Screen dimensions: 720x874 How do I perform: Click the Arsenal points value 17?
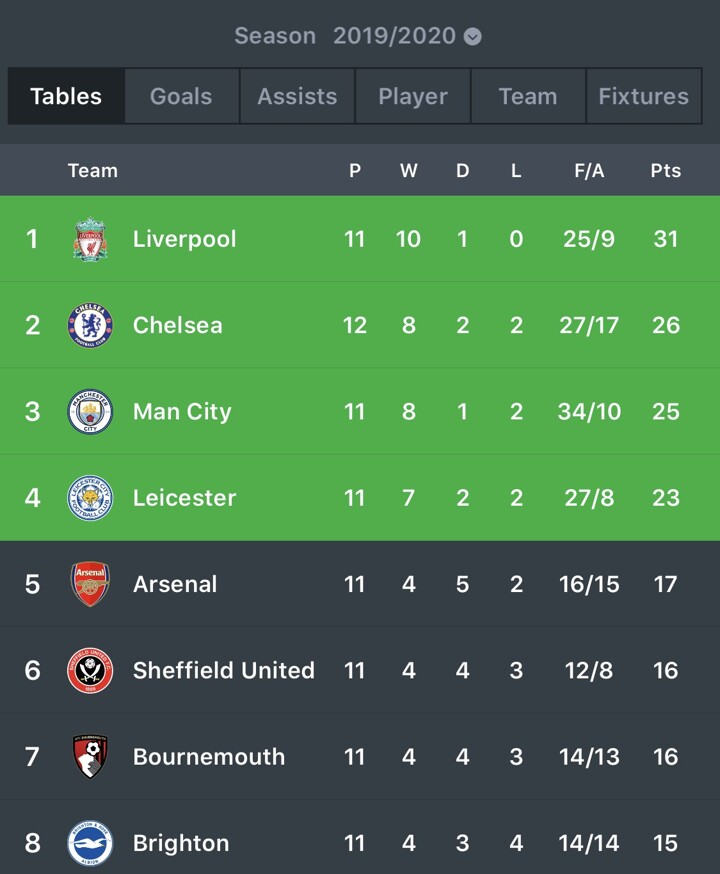[x=665, y=584]
